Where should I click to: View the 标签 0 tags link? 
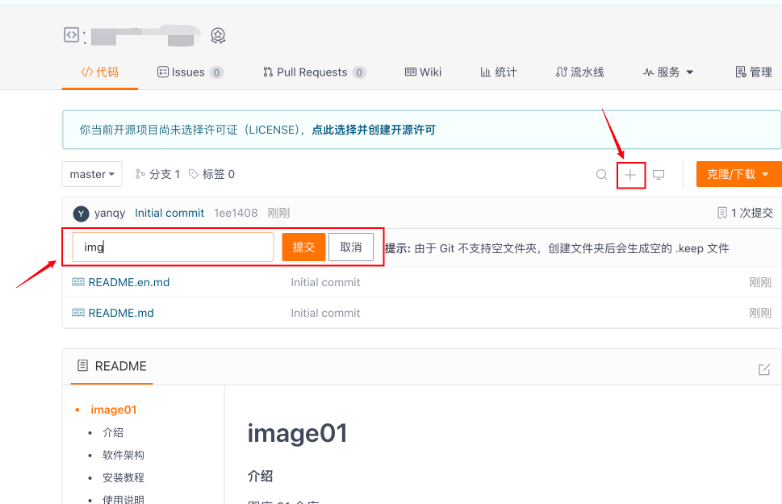click(211, 174)
